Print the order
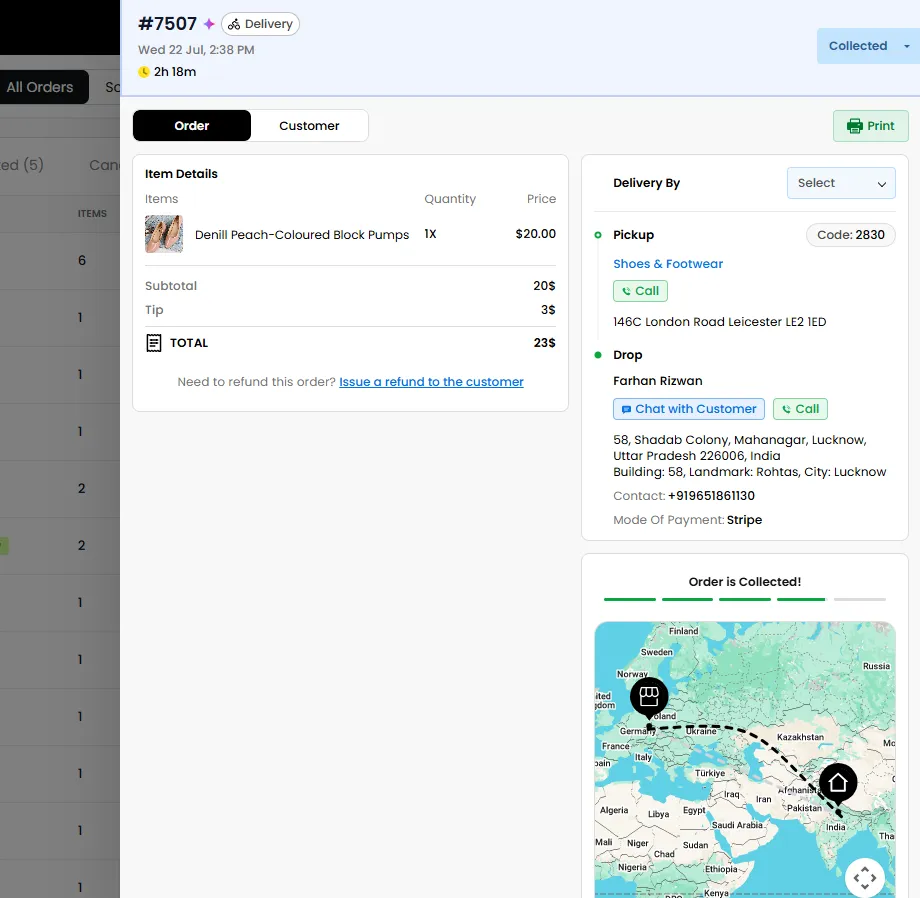This screenshot has width=920, height=898. tap(871, 126)
